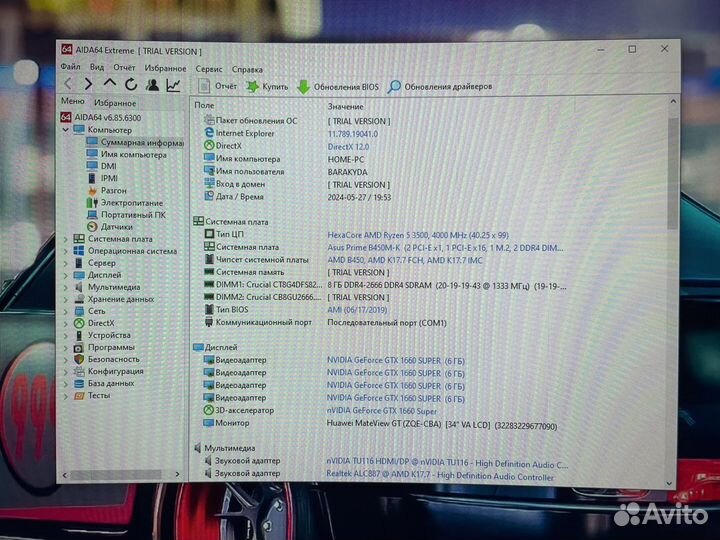Expand the Дисплей tree node

click(65, 276)
